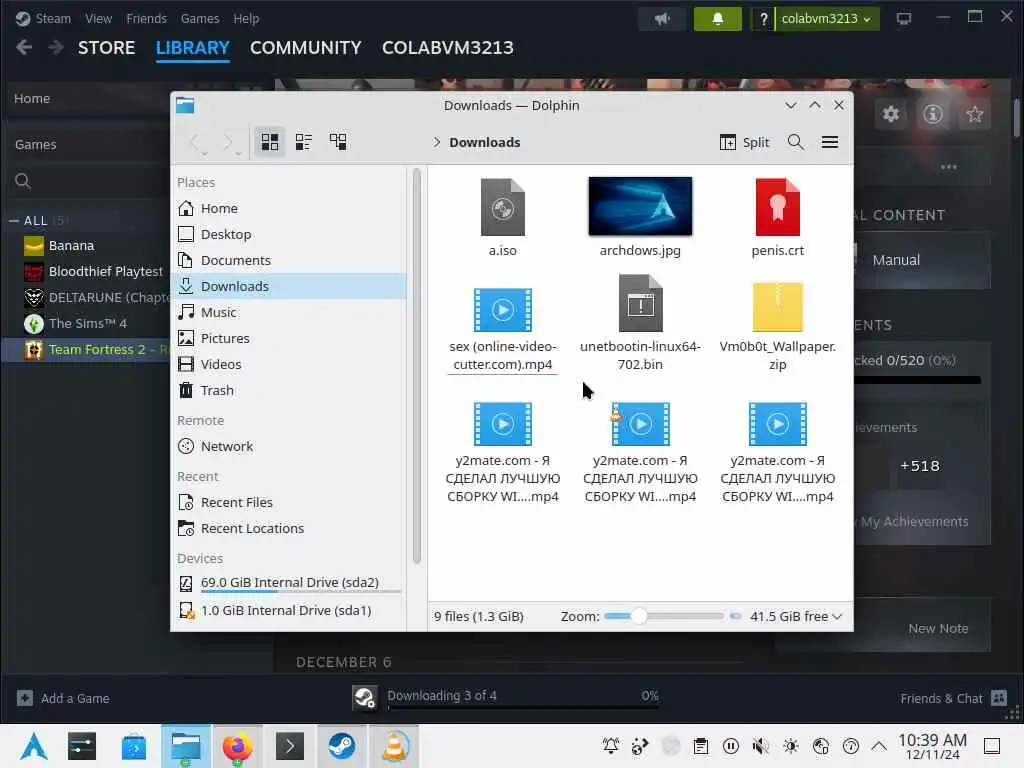
Task: Open Games menu in Steam
Action: tap(200, 18)
